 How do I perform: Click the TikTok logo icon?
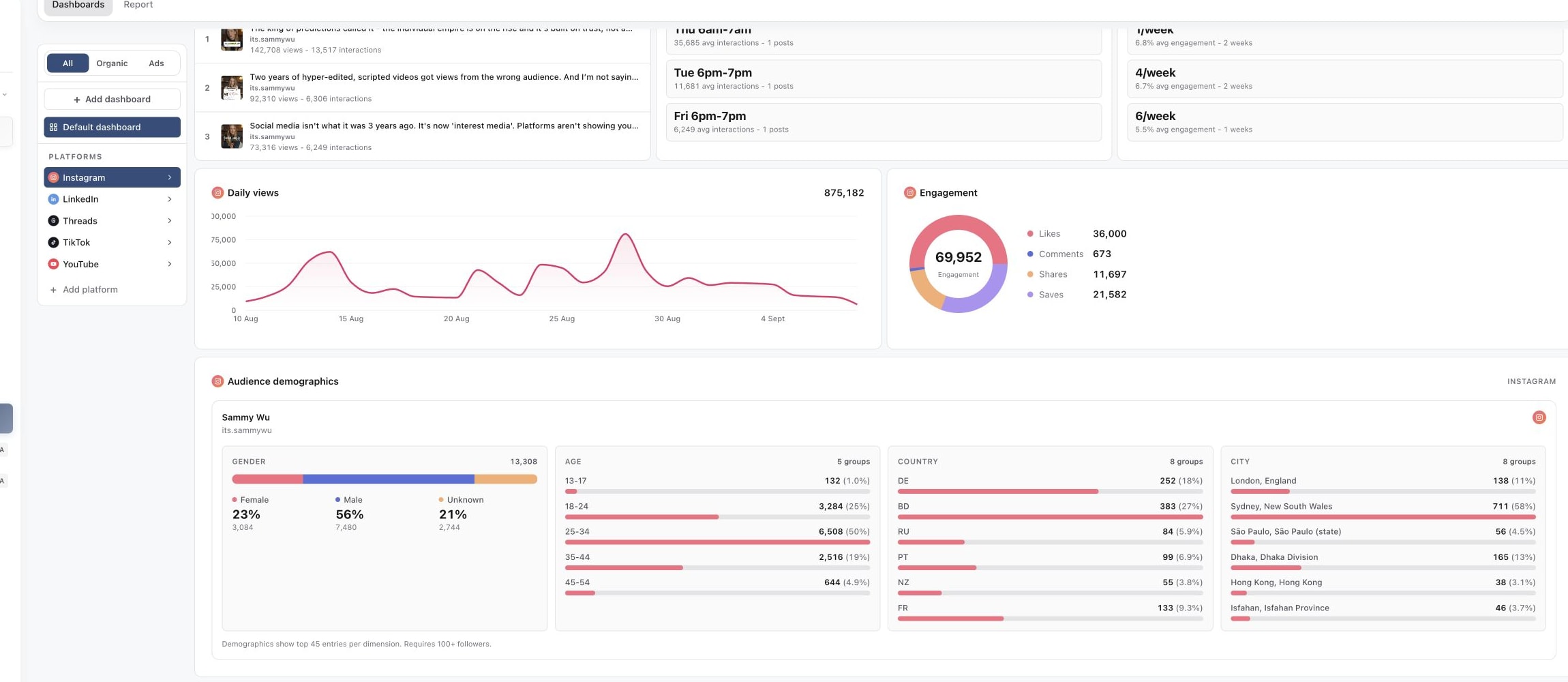(54, 243)
